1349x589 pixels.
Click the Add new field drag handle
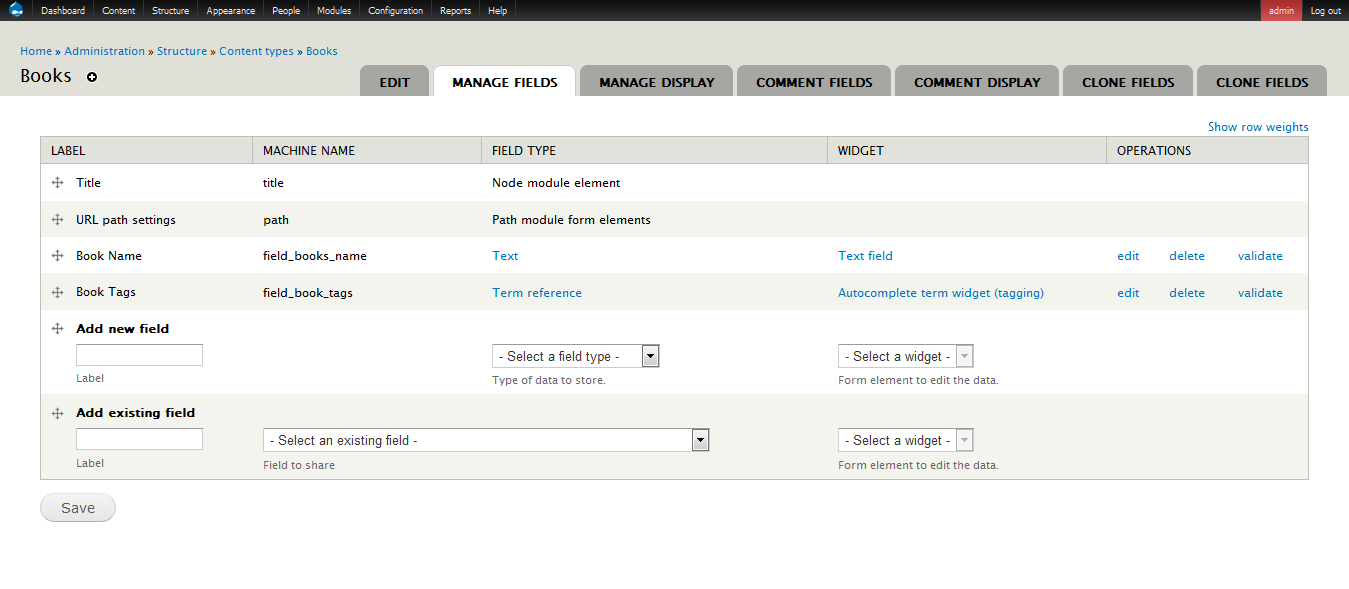(57, 329)
